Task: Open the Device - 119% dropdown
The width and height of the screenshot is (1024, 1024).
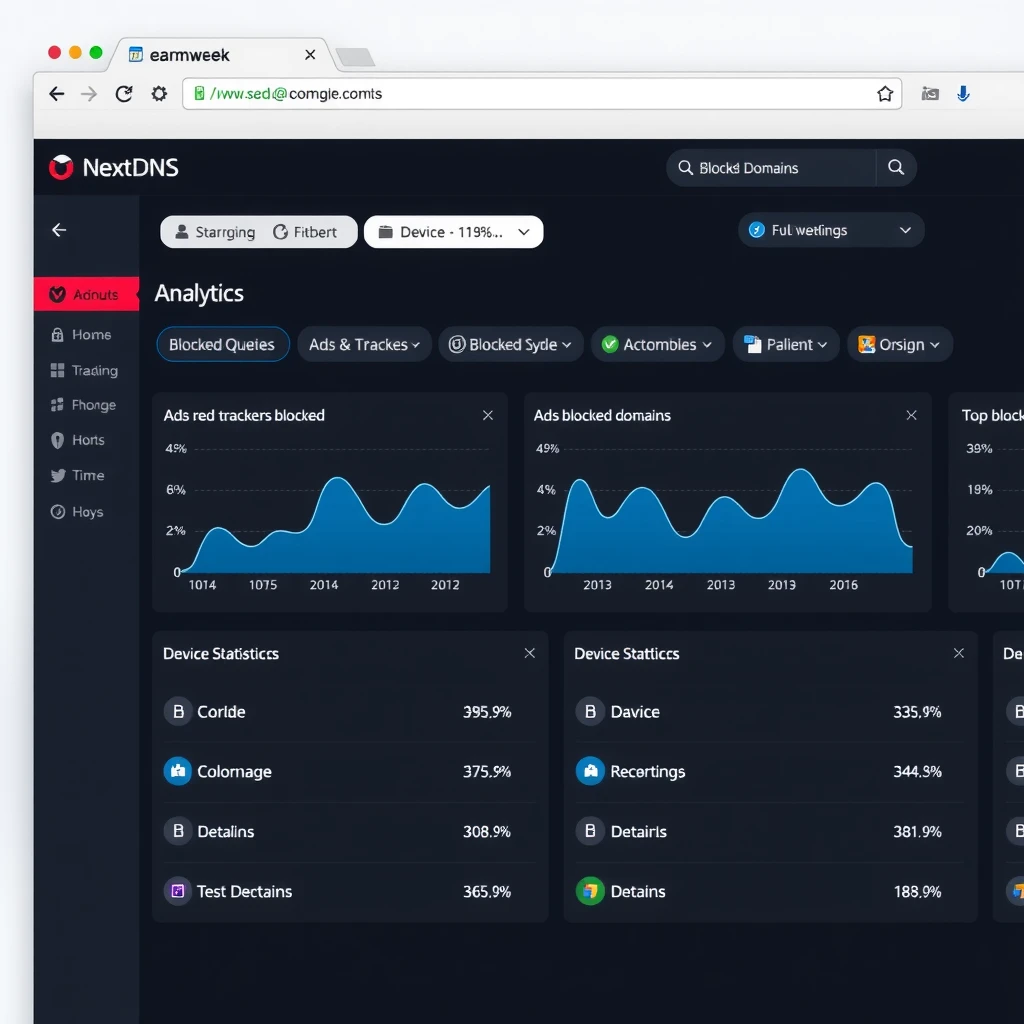Action: pos(453,232)
